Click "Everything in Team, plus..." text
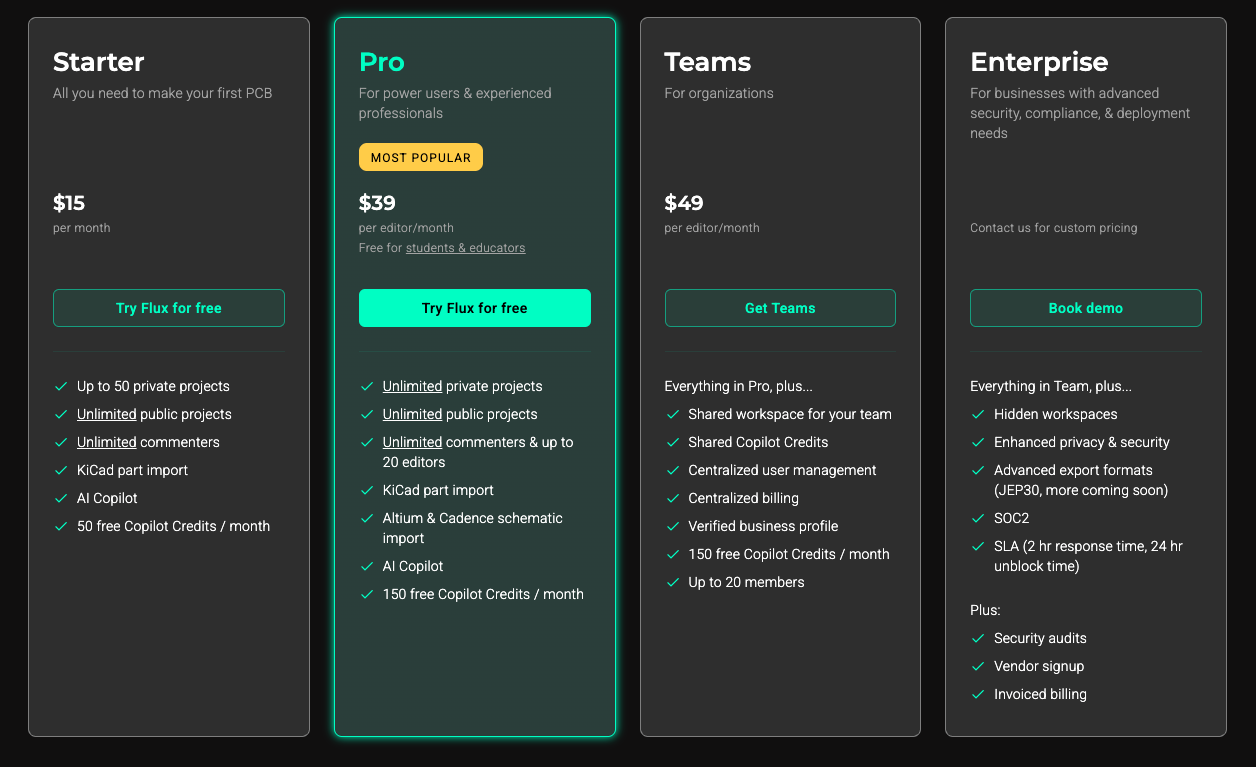 1051,386
